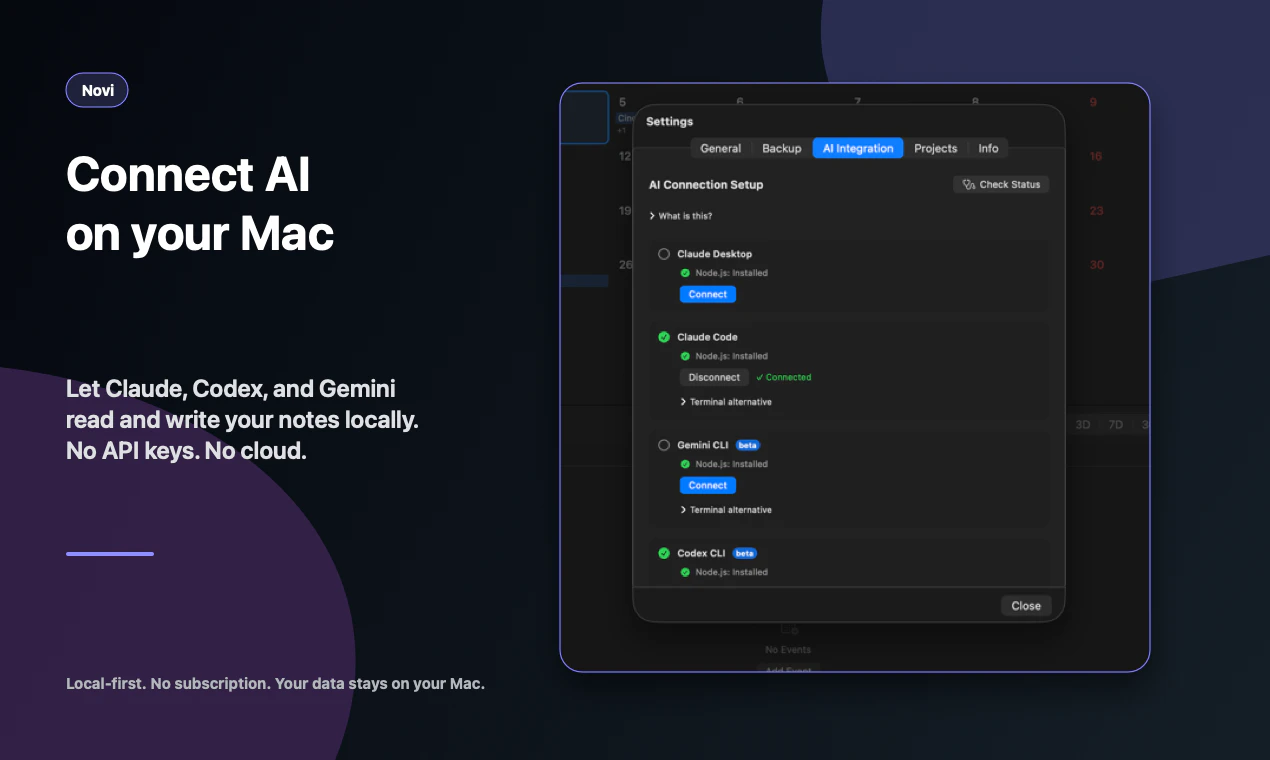This screenshot has width=1270, height=760.
Task: Connect Gemini CLI
Action: pos(708,485)
